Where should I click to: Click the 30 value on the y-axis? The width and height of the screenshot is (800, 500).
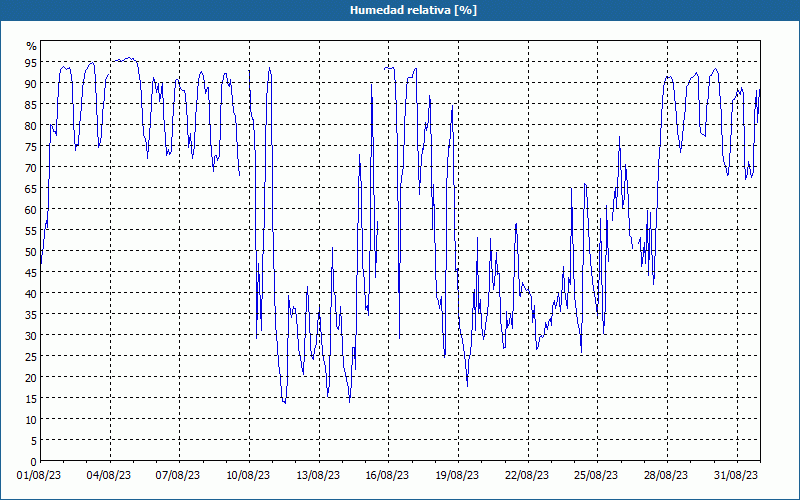coord(31,335)
